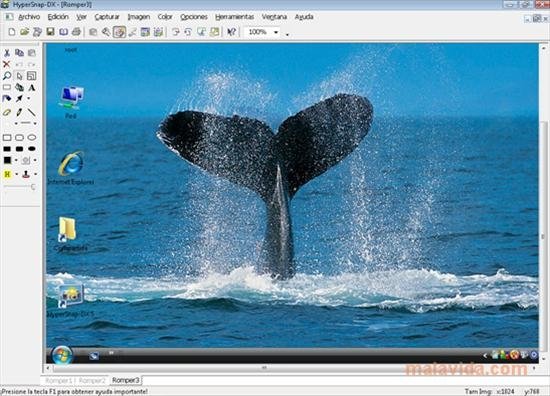Click the black foreground color square
The image size is (550, 396).
click(7, 160)
